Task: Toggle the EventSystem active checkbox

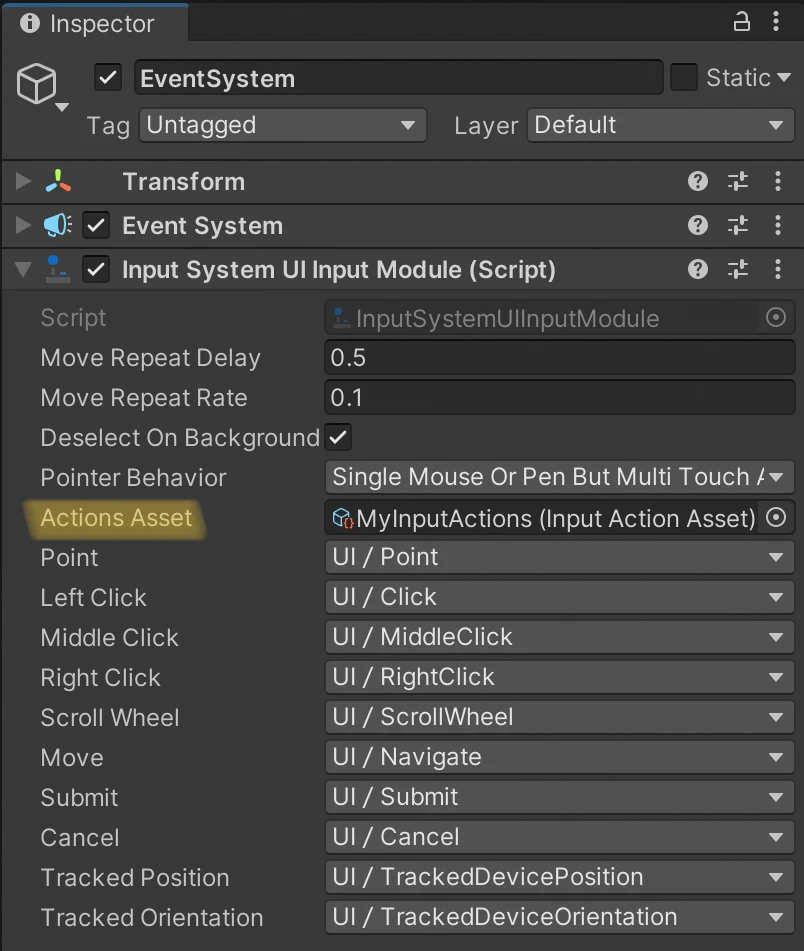Action: coord(108,78)
